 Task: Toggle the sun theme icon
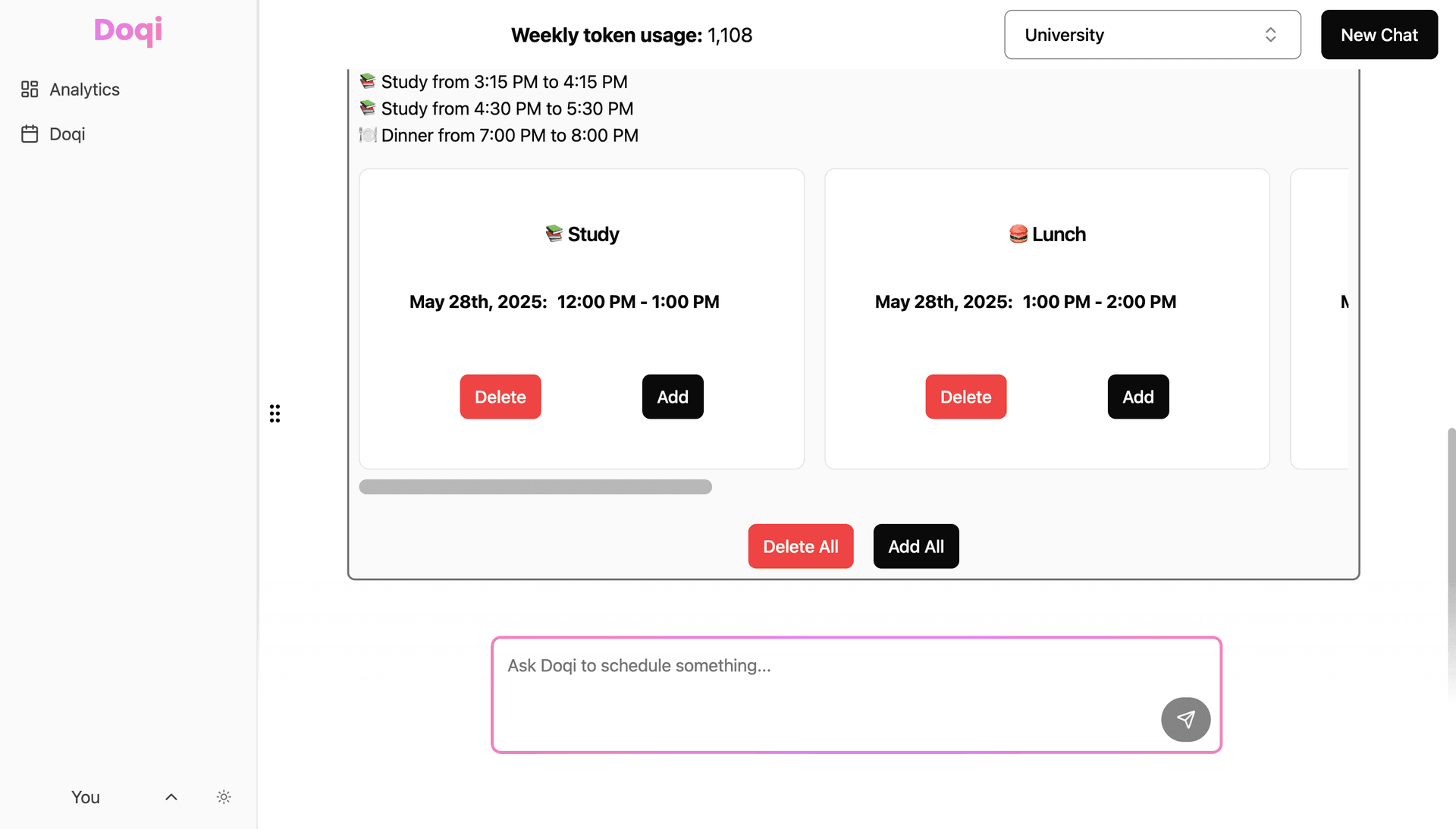(x=224, y=797)
